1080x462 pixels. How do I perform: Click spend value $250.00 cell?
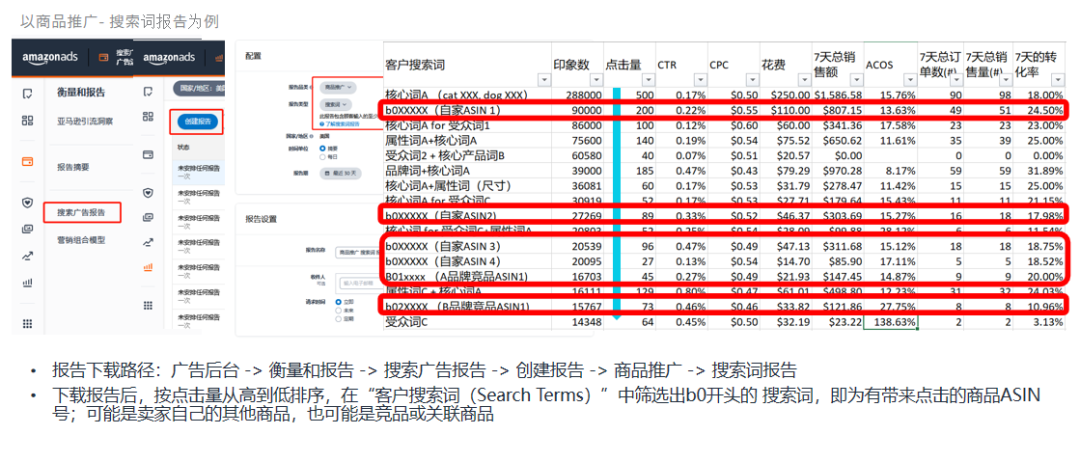(x=786, y=95)
